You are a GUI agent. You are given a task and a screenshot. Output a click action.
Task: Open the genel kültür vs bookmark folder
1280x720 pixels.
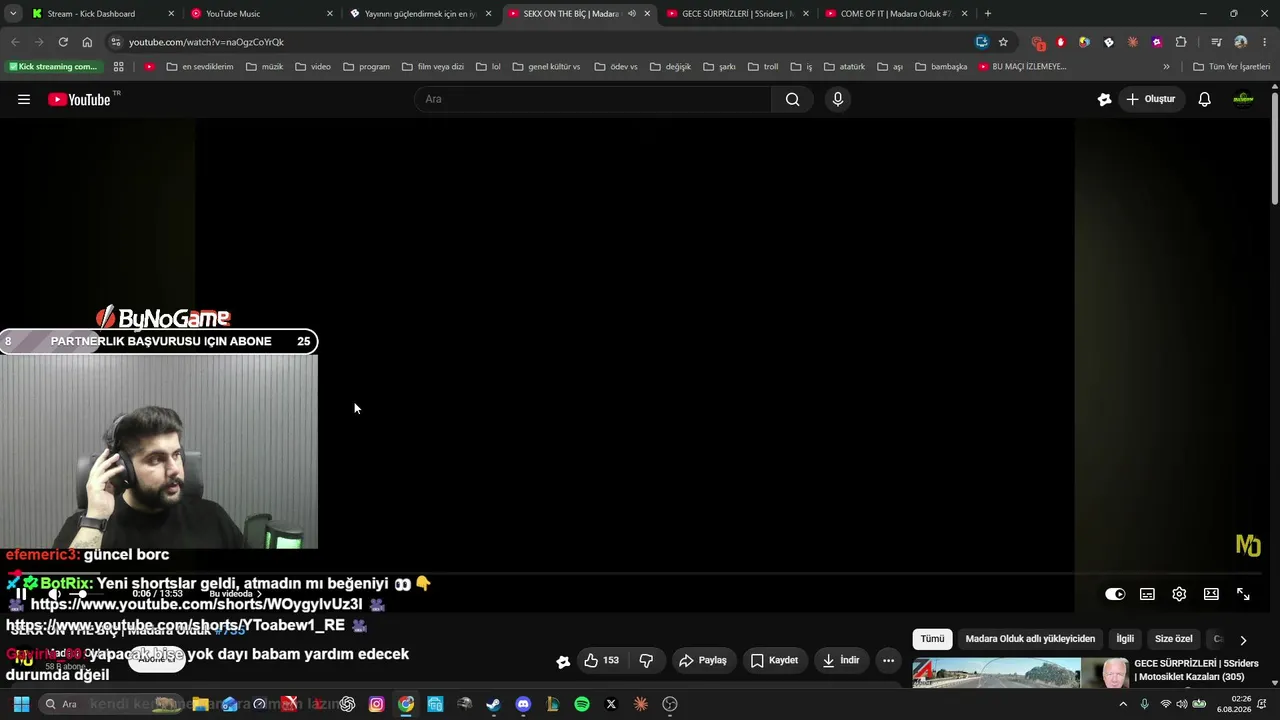coord(546,67)
